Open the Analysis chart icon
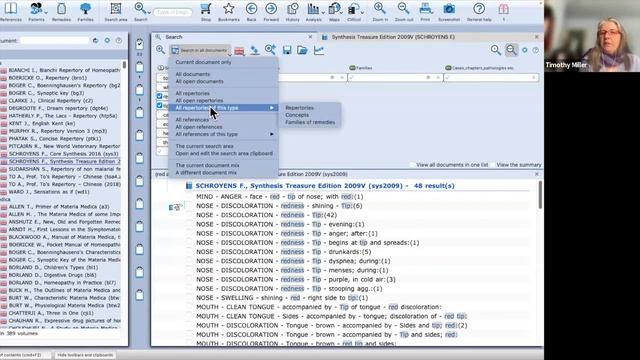This screenshot has width=640, height=360. click(313, 9)
